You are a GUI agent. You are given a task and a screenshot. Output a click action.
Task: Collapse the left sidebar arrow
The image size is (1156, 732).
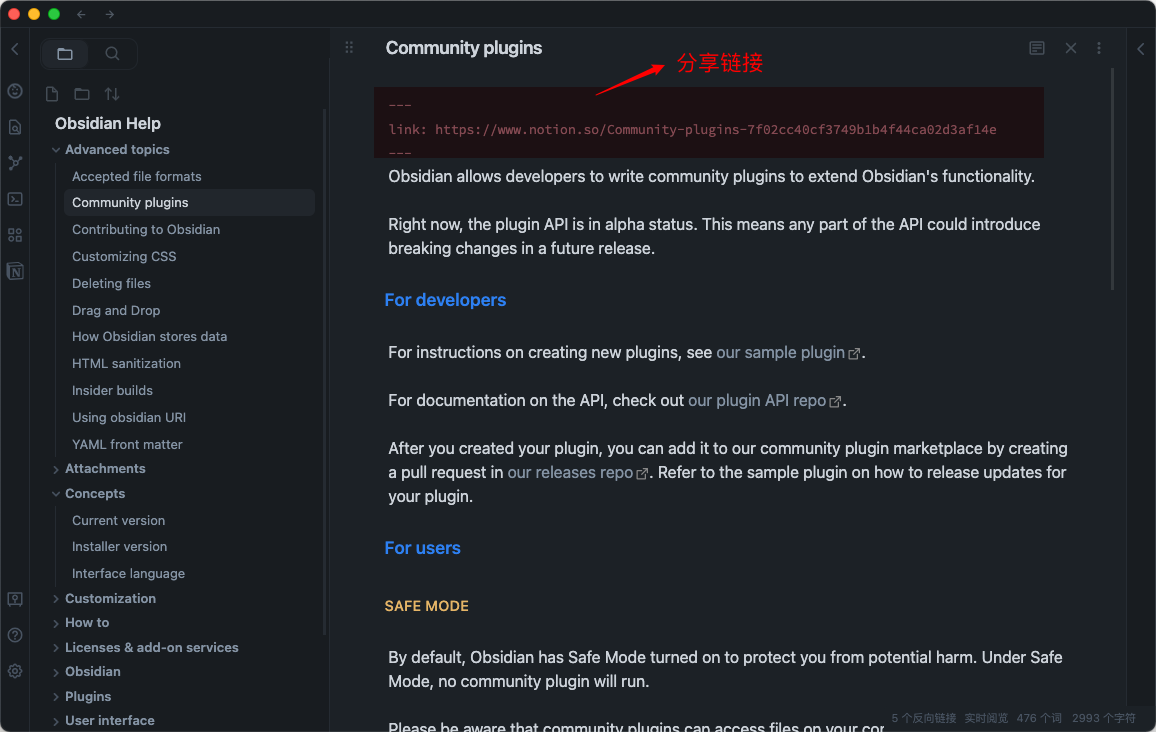(x=15, y=49)
